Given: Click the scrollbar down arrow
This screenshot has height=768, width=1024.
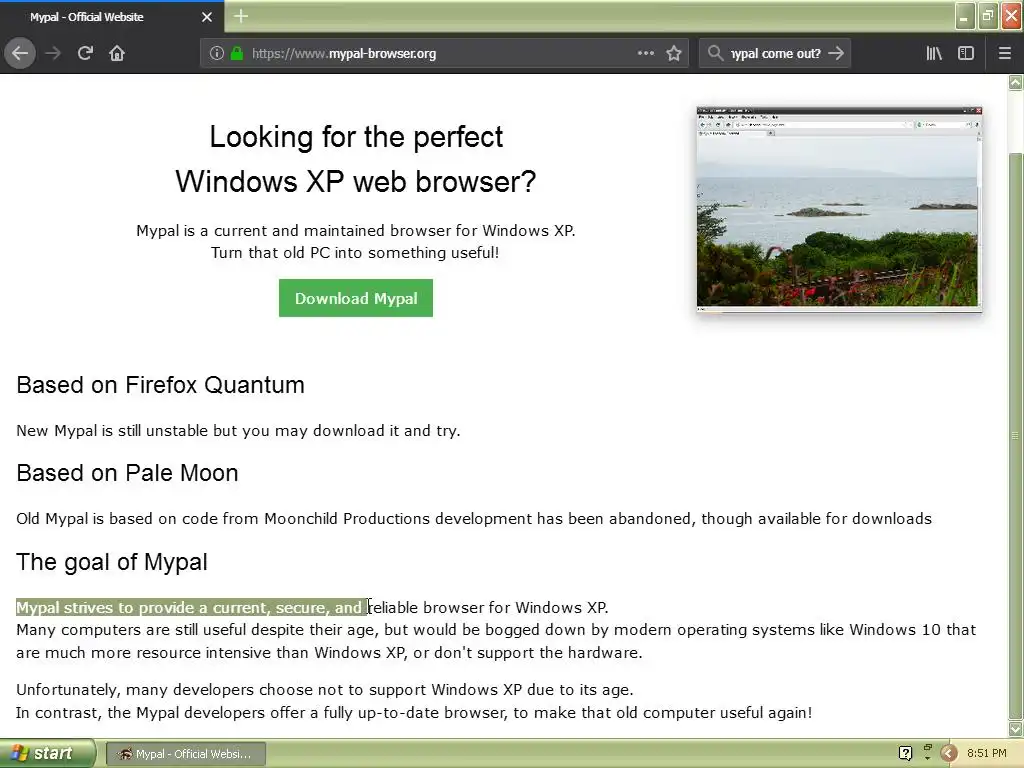Looking at the screenshot, I should click(1016, 729).
